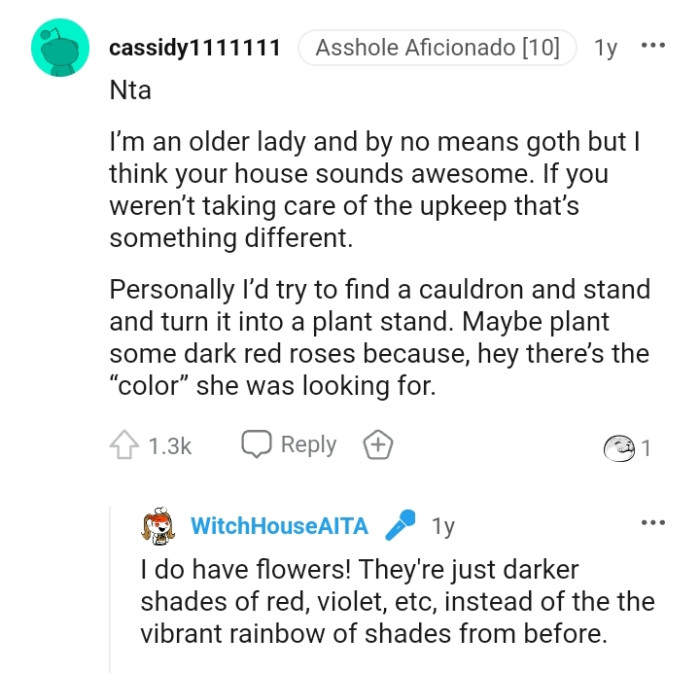Open cassidy1111111's avatar profile picture

point(61,48)
